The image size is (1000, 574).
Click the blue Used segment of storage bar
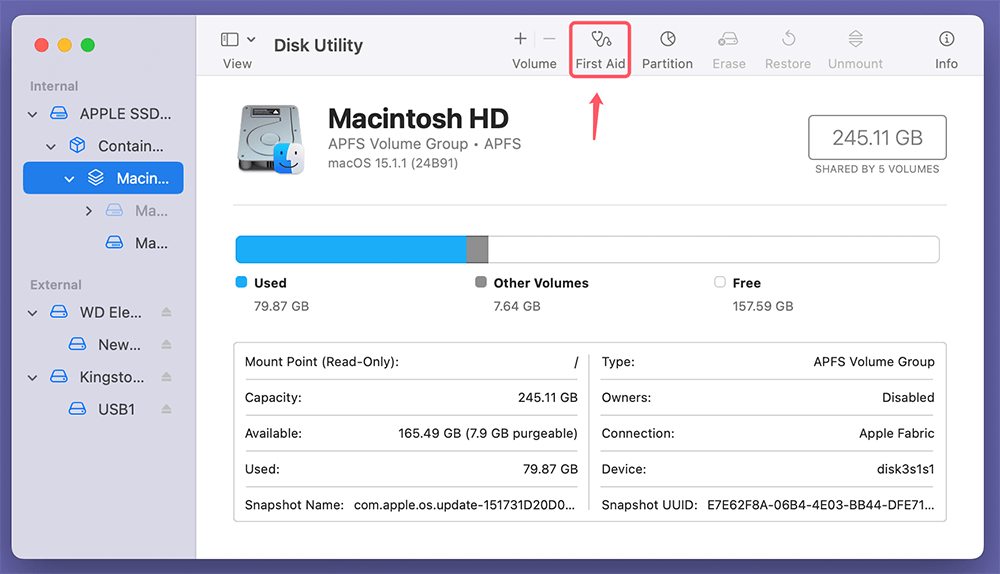(350, 250)
